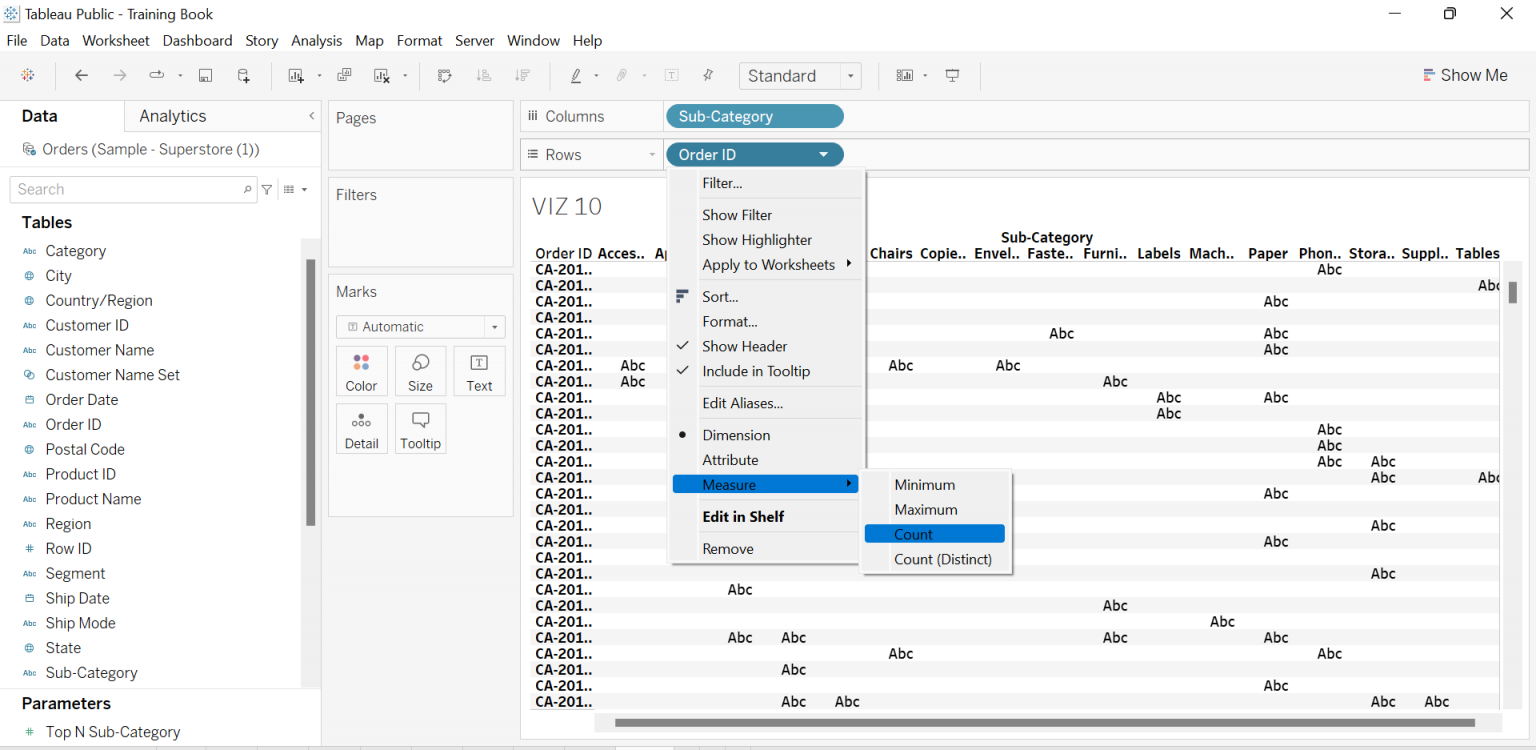
Task: Open the Order ID pill dropdown arrow
Action: click(x=824, y=154)
